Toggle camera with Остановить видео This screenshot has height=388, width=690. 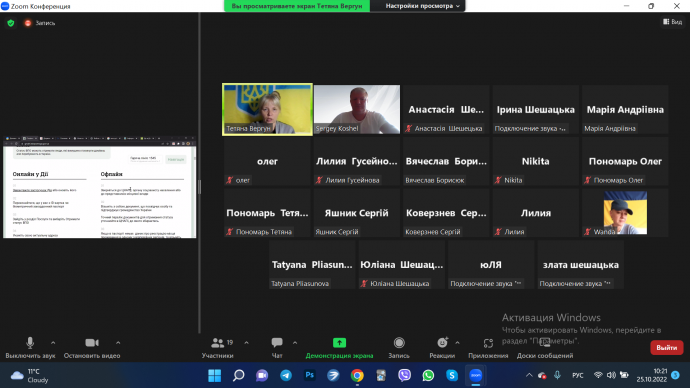pos(92,348)
